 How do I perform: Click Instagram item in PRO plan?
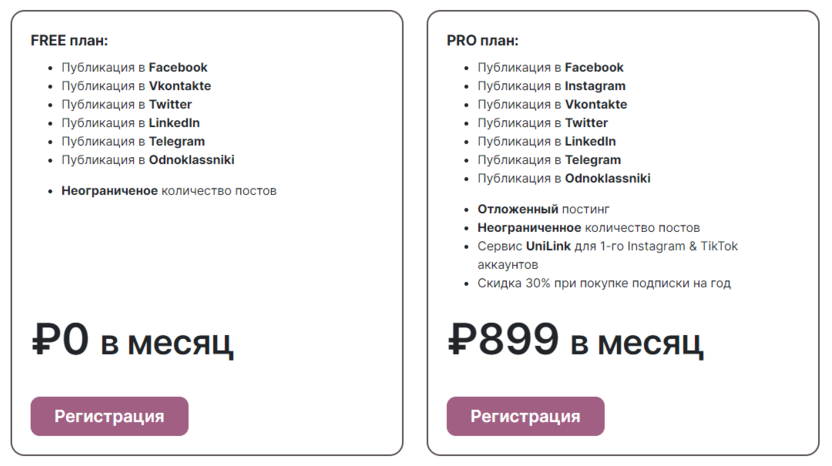point(551,86)
